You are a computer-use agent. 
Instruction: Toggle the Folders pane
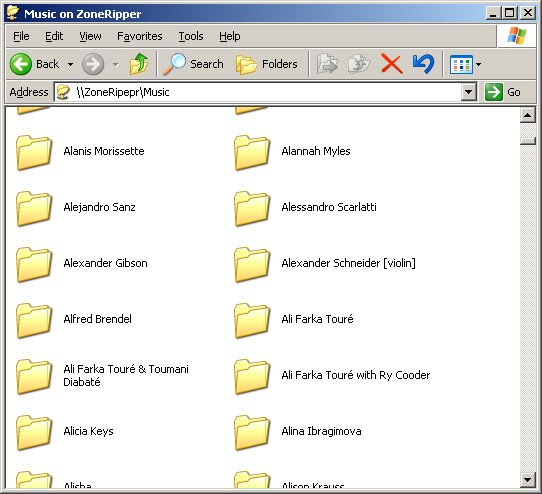tap(267, 64)
